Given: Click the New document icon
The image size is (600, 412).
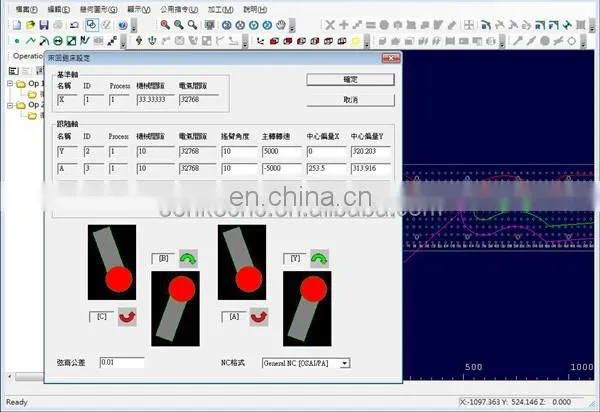Looking at the screenshot, I should click(x=17, y=25).
